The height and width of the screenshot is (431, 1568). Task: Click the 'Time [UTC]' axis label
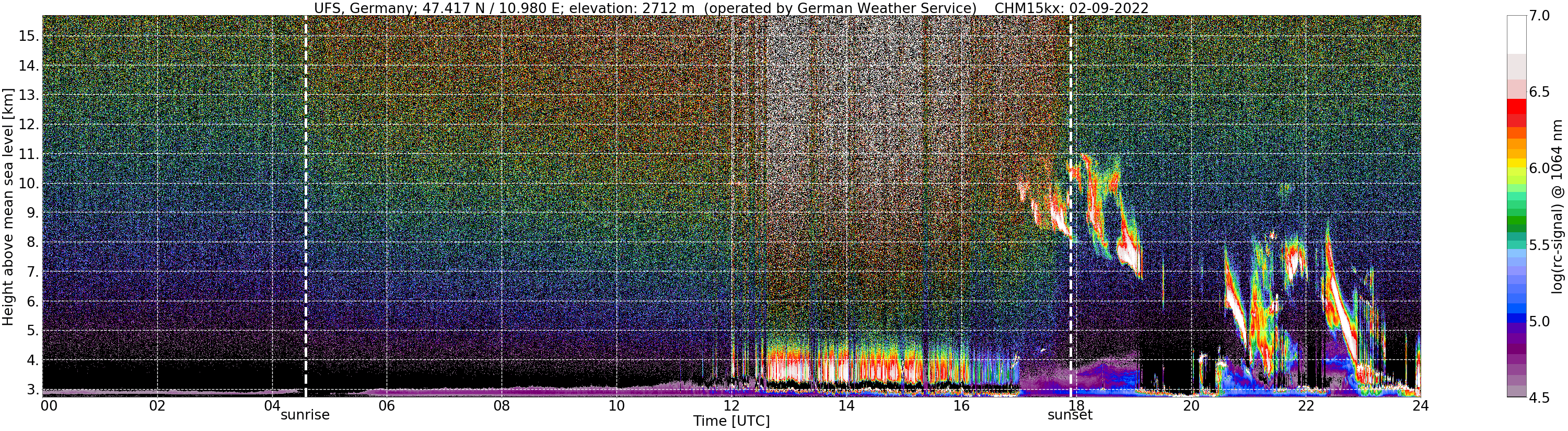[x=731, y=421]
